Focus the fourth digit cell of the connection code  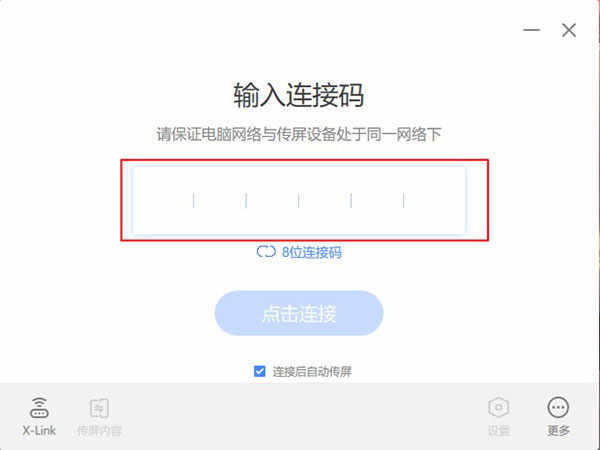click(324, 200)
